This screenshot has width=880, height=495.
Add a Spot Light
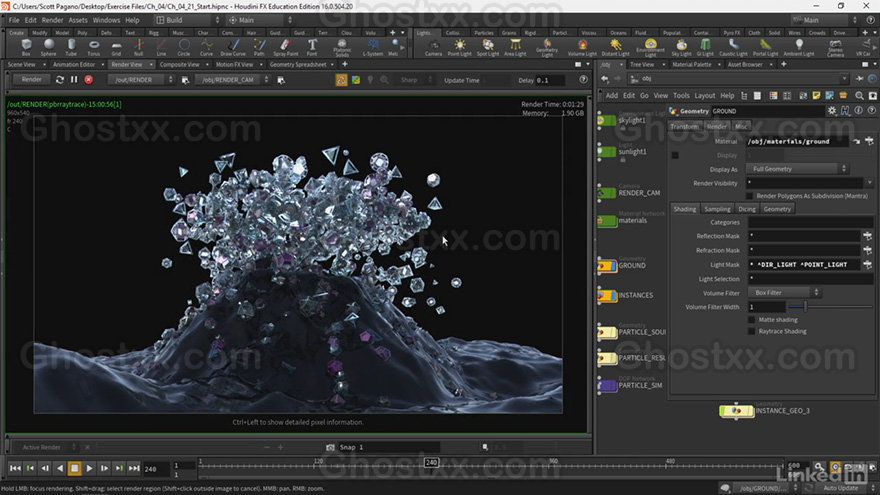pos(488,47)
